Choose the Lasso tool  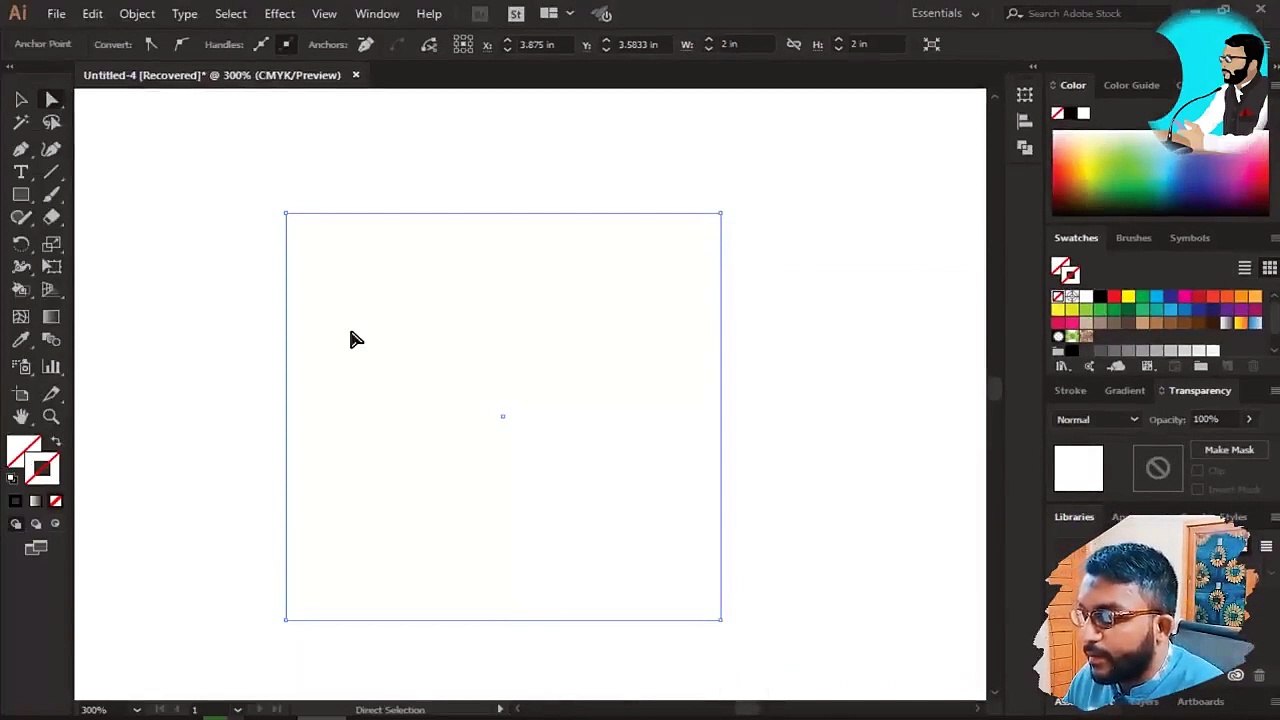point(51,122)
